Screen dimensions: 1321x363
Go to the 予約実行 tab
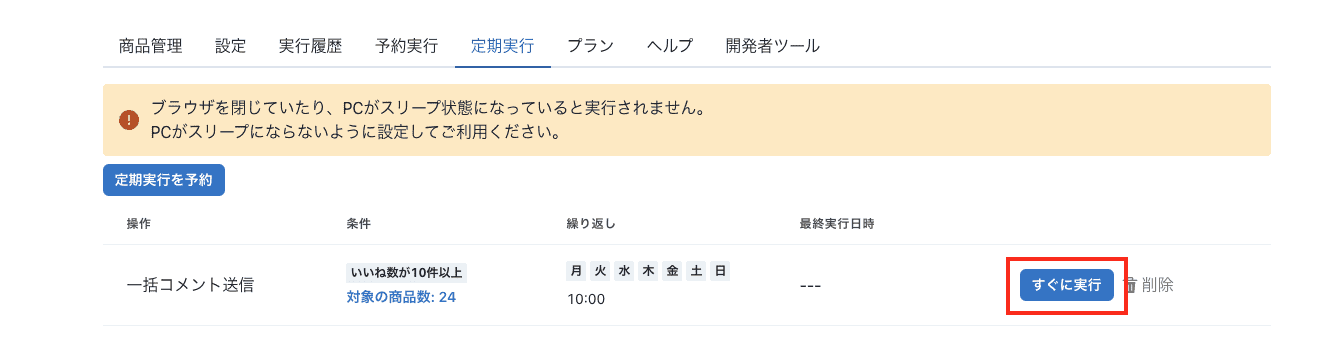click(x=406, y=46)
